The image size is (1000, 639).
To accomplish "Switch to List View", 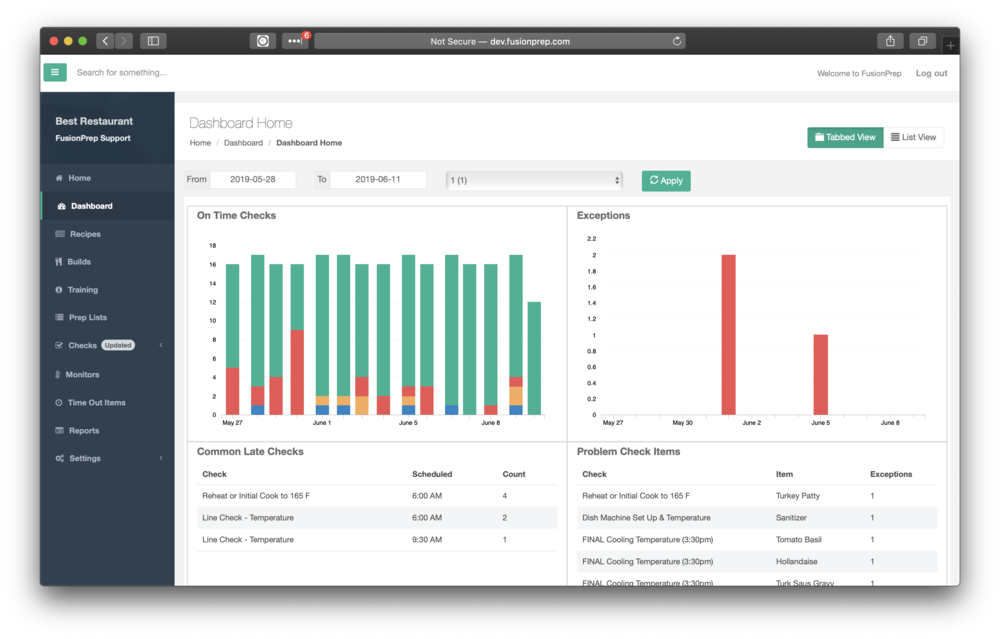I will pos(913,137).
